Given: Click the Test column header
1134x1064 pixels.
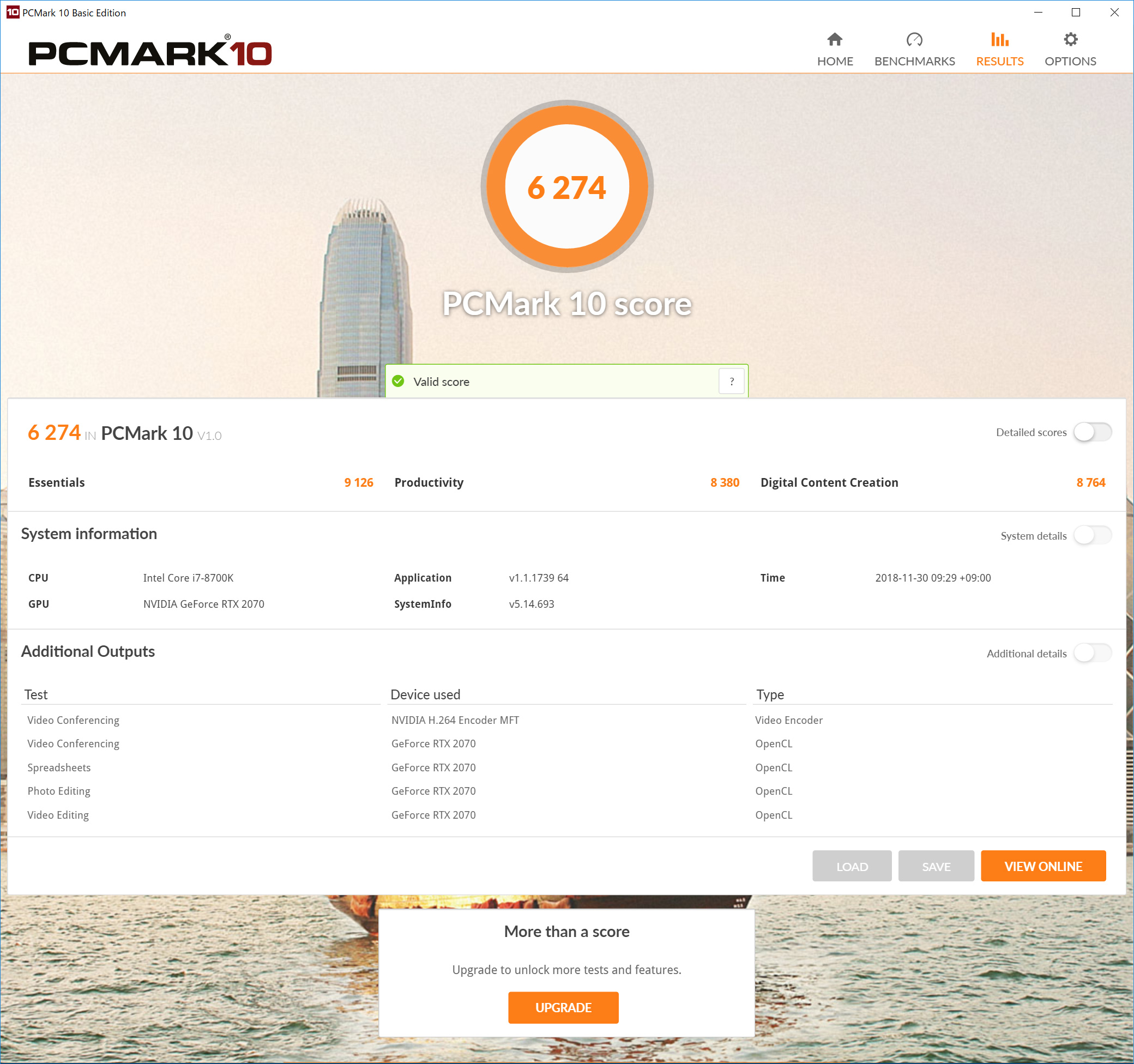Looking at the screenshot, I should coord(36,694).
